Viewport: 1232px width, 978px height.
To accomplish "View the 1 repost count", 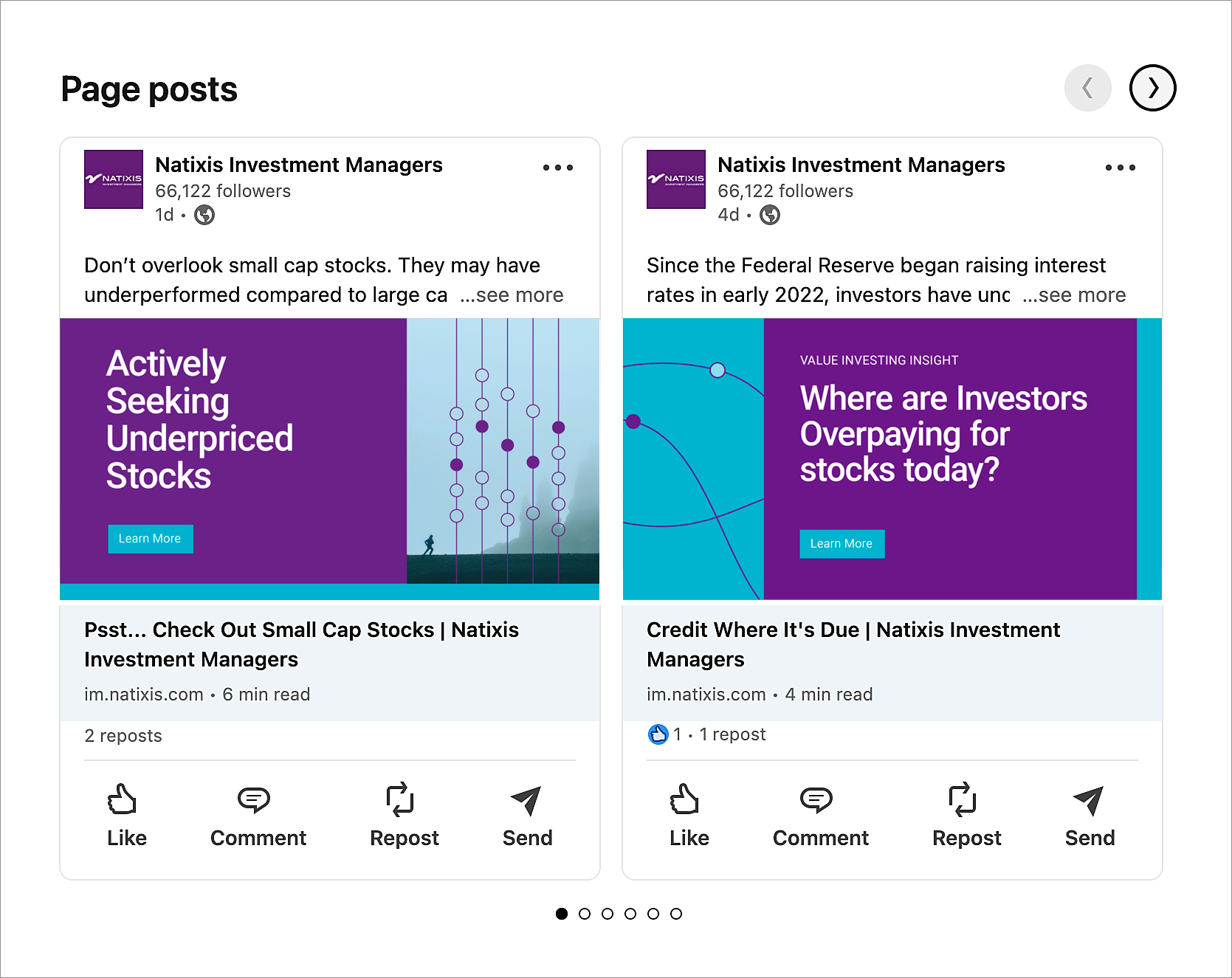I will (732, 734).
